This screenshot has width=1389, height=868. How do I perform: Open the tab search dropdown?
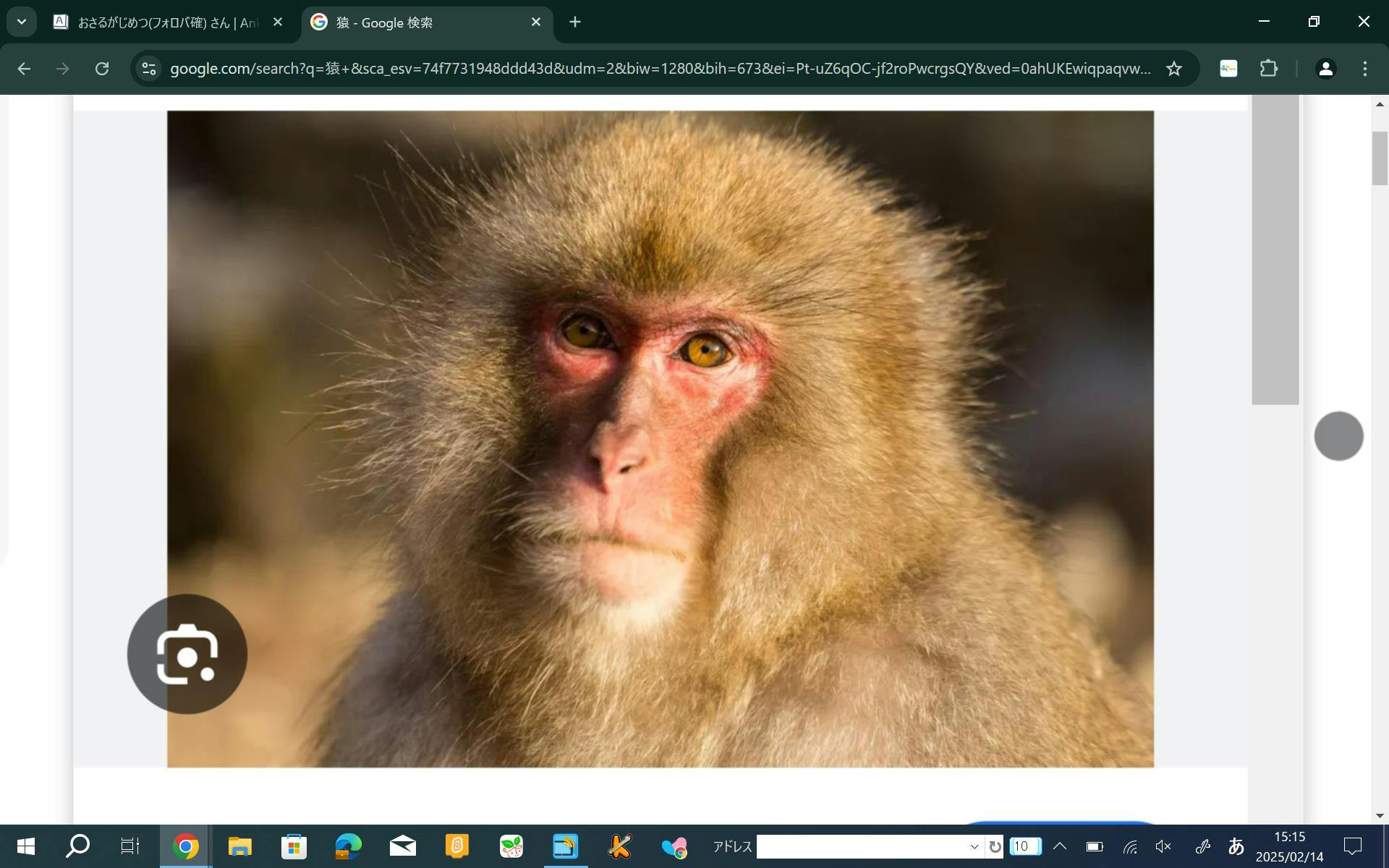(22, 22)
